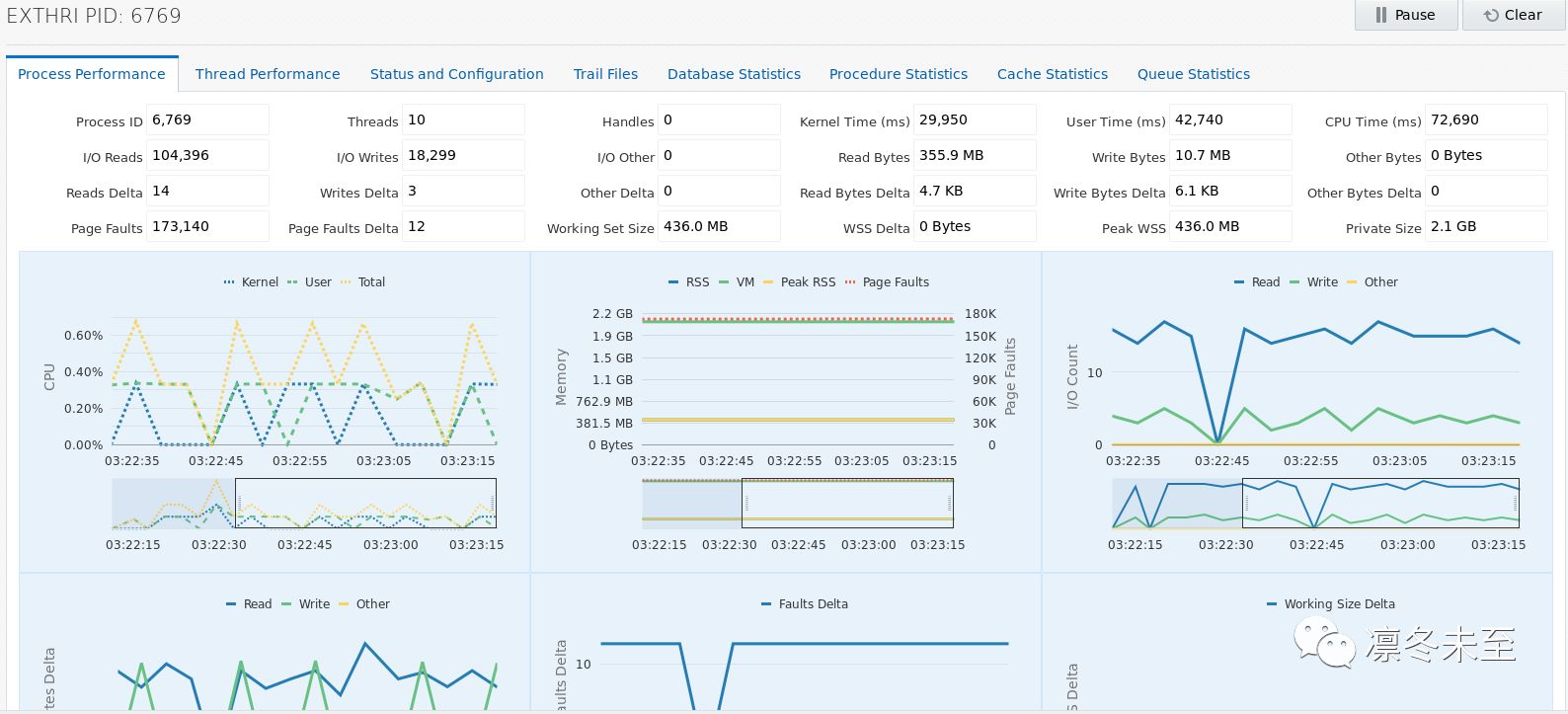Screen dimensions: 1568x714
Task: Click the Process ID field showing 6,769
Action: click(x=207, y=119)
